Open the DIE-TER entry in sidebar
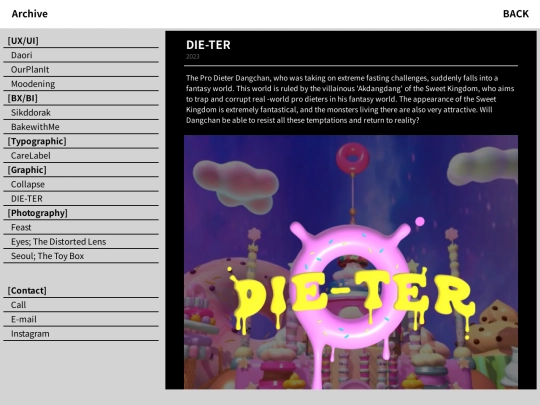Image resolution: width=540 pixels, height=405 pixels. [27, 199]
